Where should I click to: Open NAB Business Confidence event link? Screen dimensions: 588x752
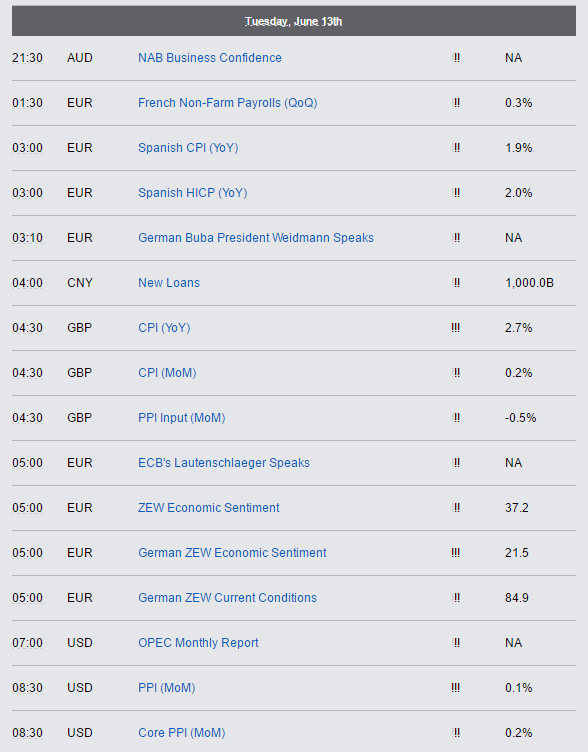click(210, 58)
